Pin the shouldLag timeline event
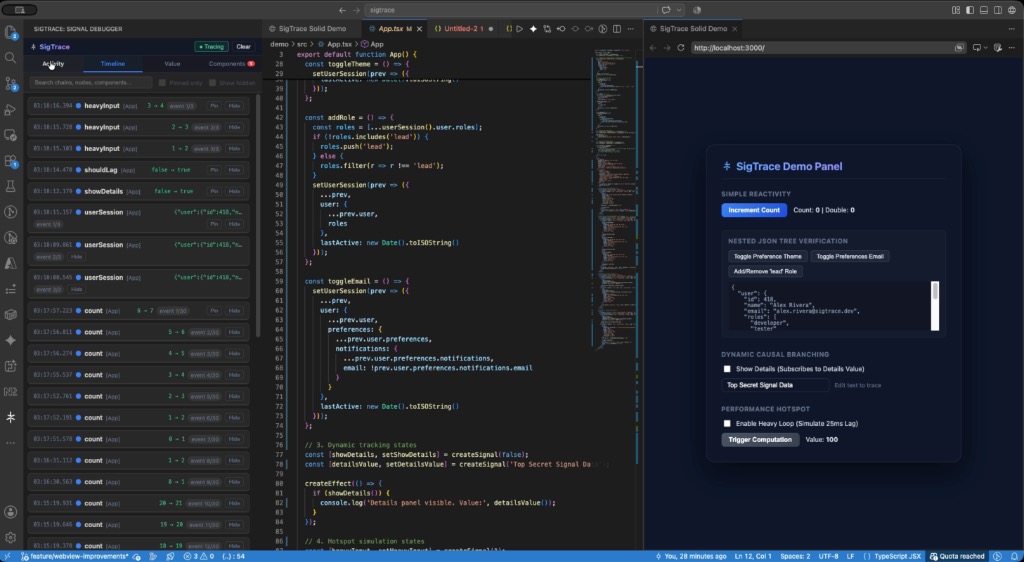 click(214, 170)
